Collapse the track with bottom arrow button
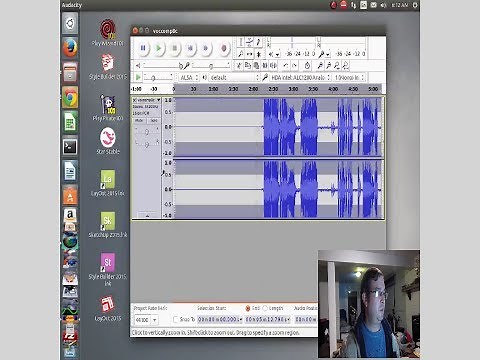The width and height of the screenshot is (480, 360). tap(147, 216)
